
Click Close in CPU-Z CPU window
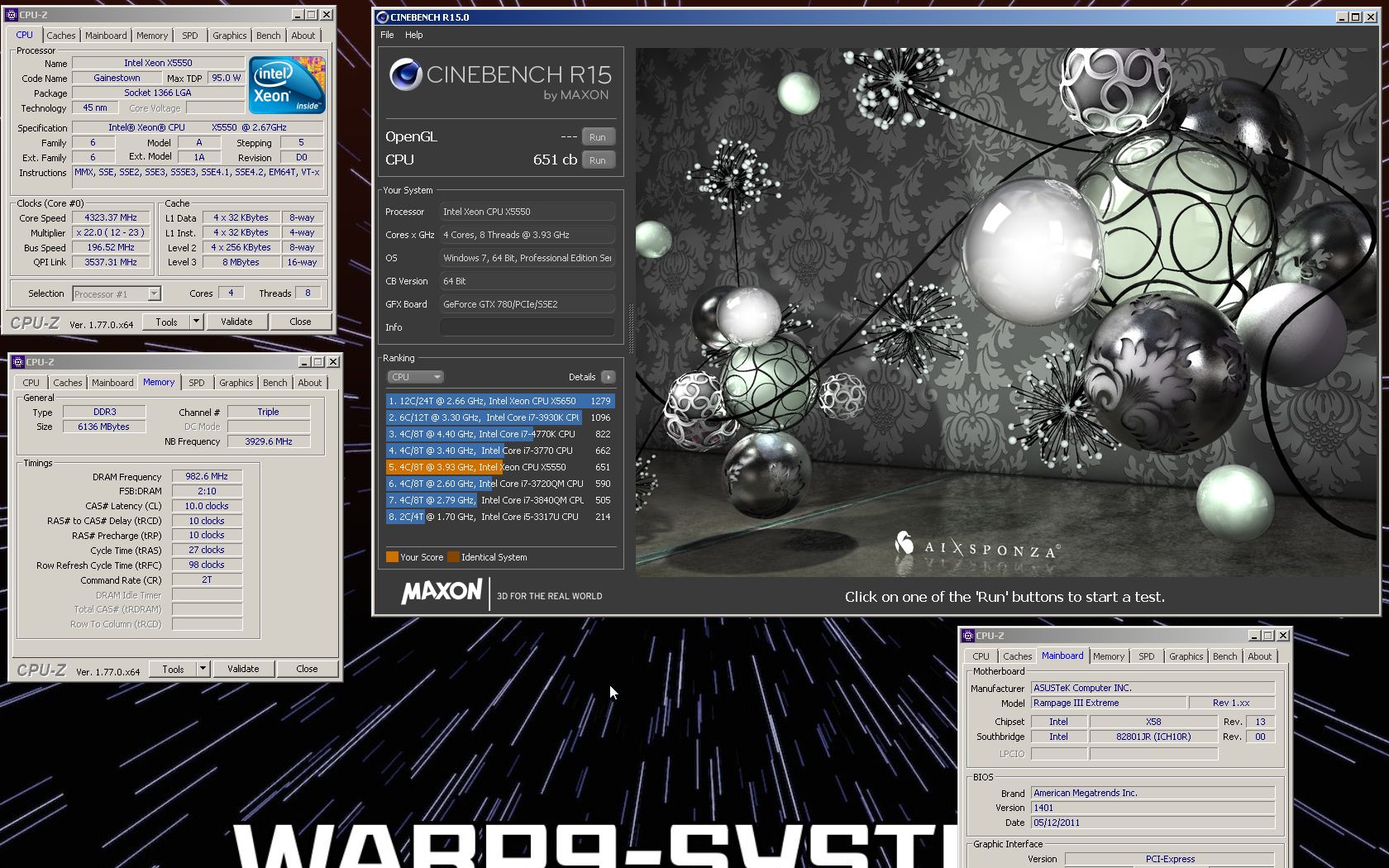pos(301,322)
